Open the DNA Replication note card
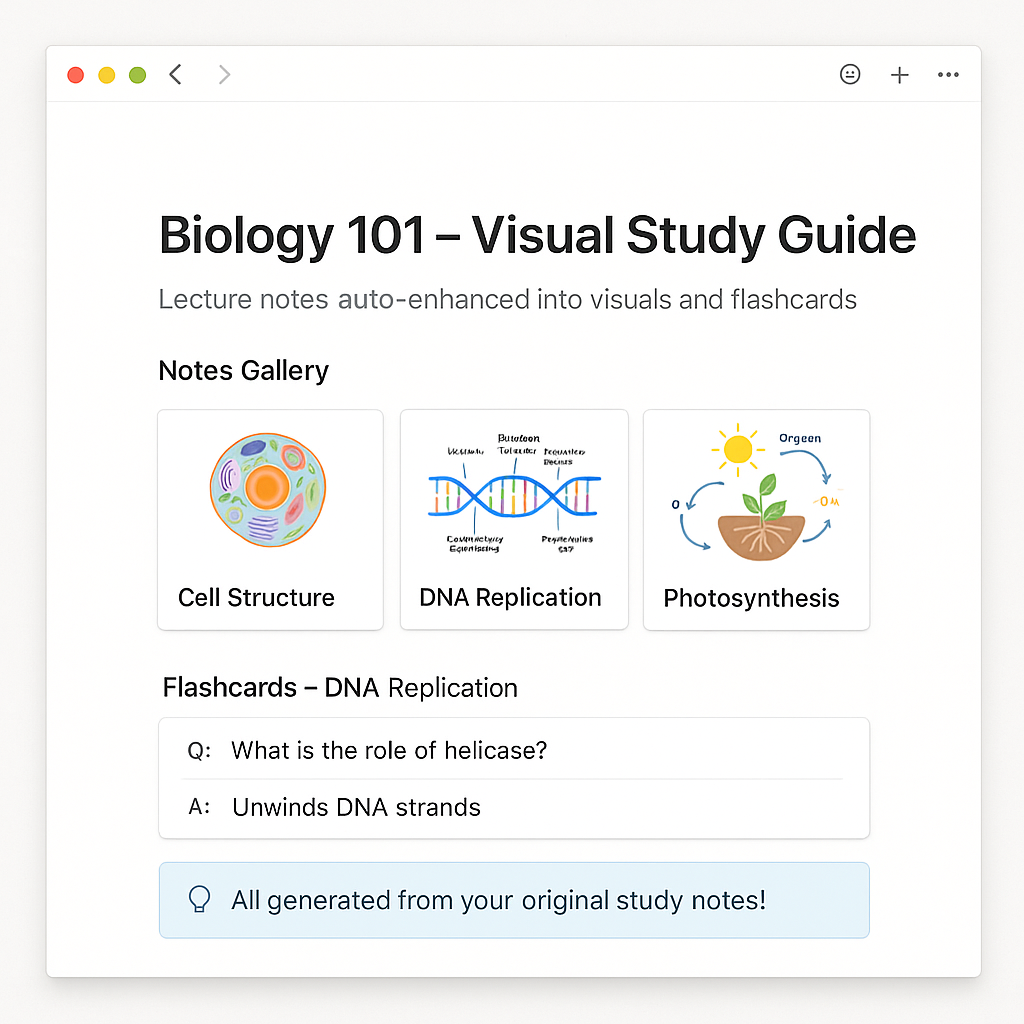1024x1024 pixels. click(514, 520)
